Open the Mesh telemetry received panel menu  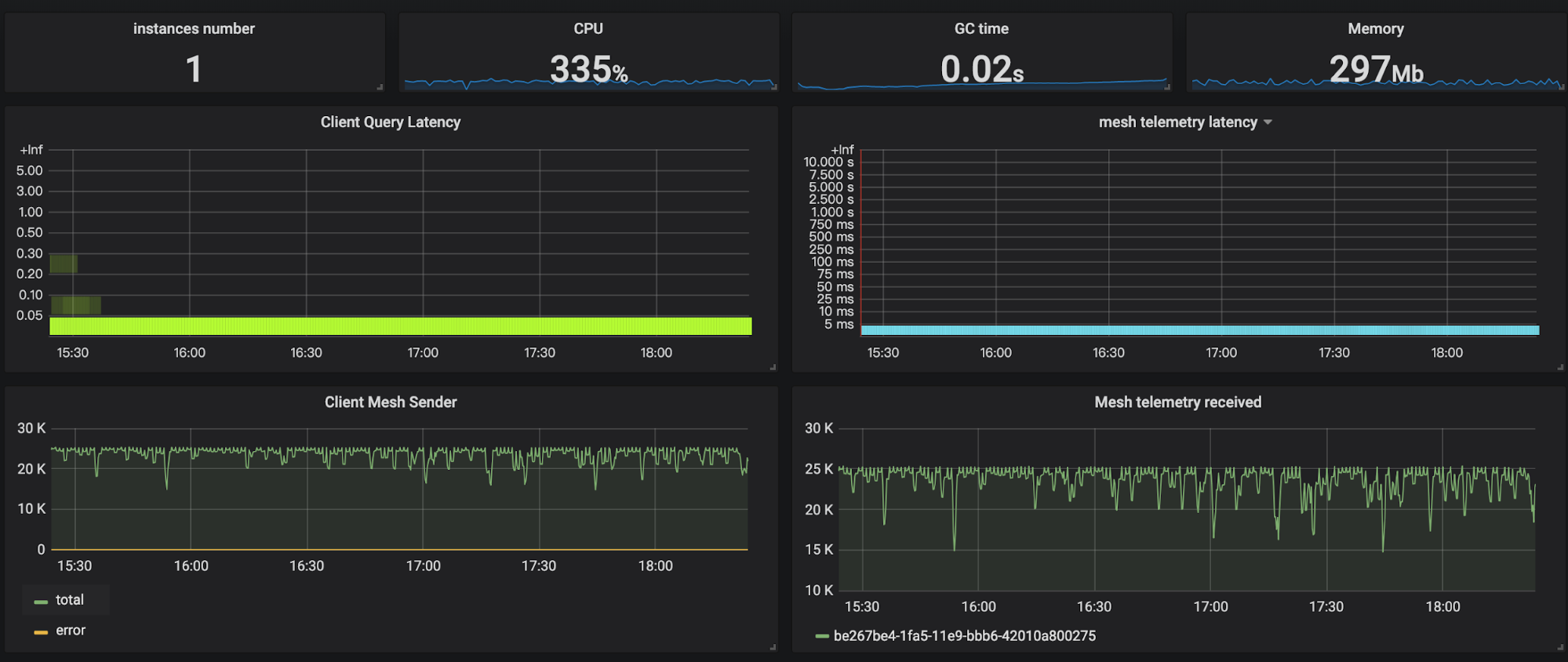click(1177, 402)
